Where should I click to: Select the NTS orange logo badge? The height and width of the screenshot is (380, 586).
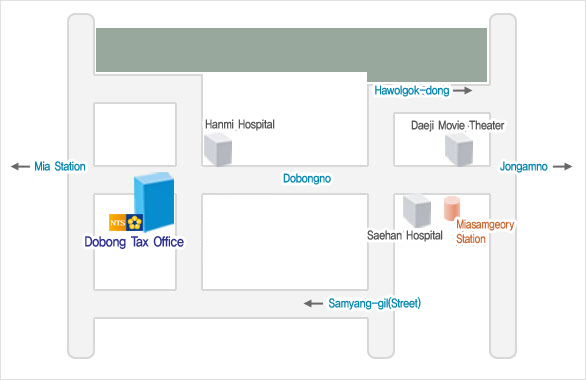117,223
